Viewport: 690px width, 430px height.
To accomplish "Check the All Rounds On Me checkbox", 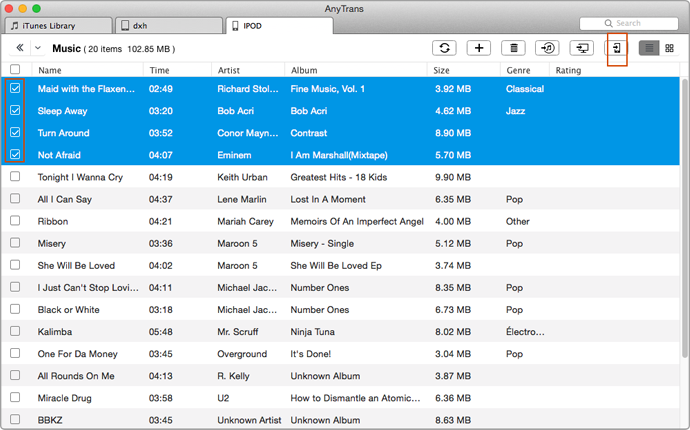I will tap(15, 375).
